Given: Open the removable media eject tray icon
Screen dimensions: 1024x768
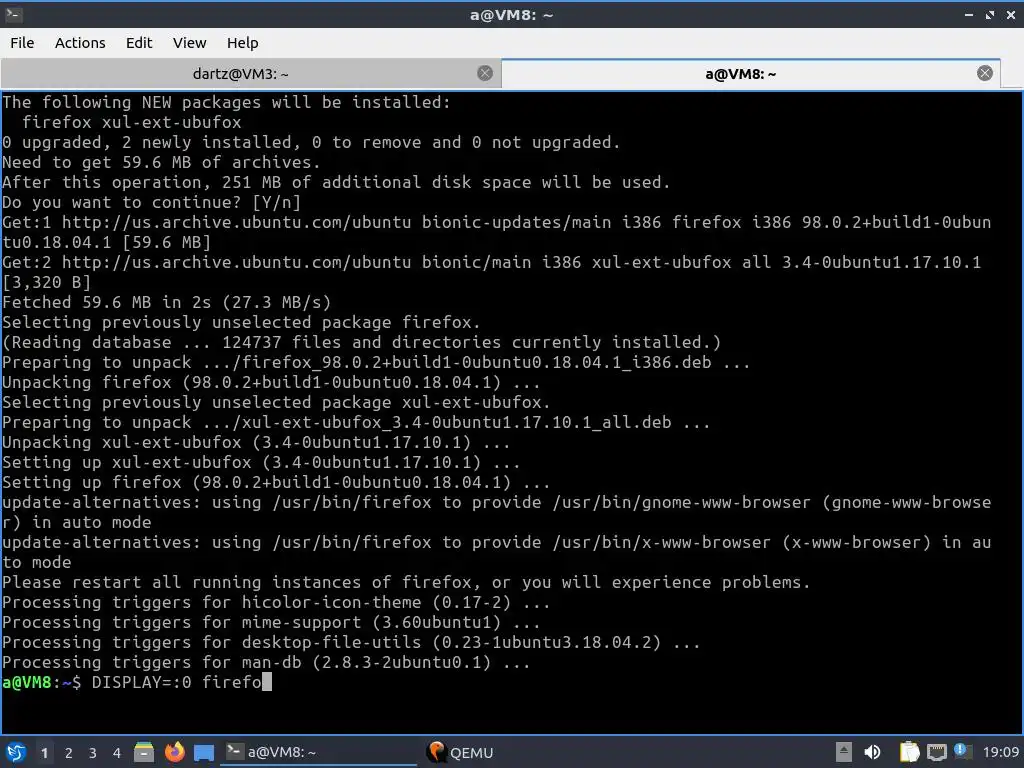Looking at the screenshot, I should pos(844,752).
